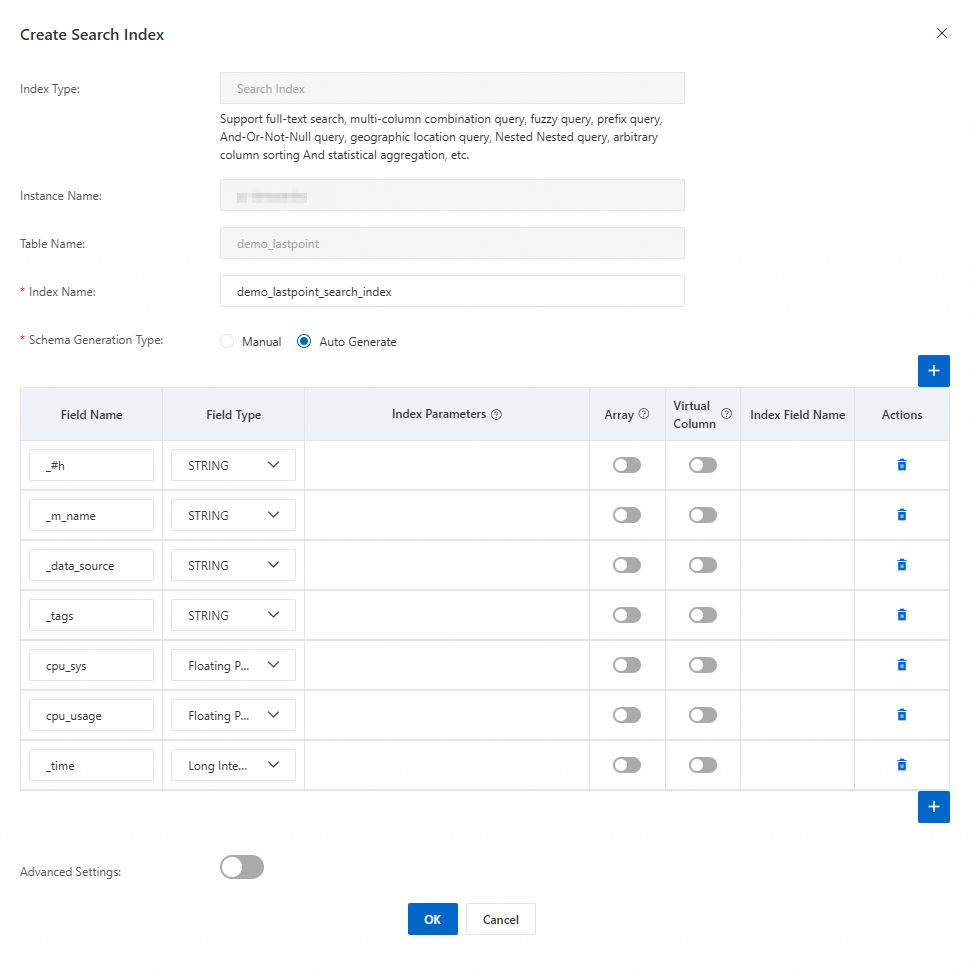Click the Index Name input field
This screenshot has width=972, height=972.
coord(452,291)
